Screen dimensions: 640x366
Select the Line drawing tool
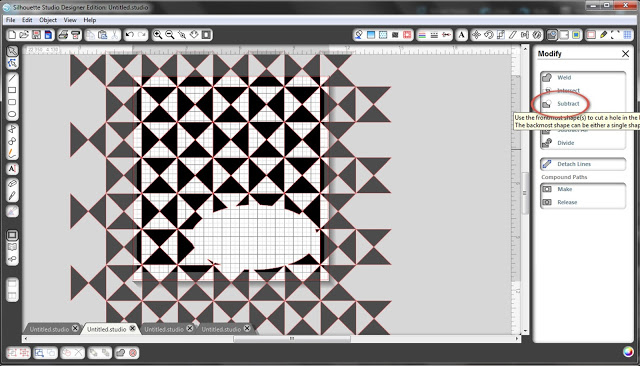[12, 78]
